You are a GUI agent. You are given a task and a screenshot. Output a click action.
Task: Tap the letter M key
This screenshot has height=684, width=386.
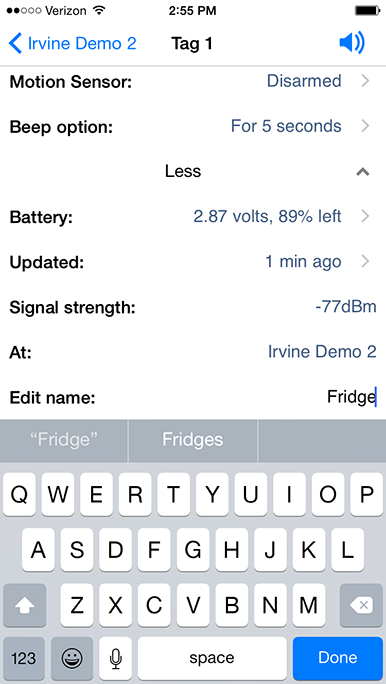tap(309, 605)
